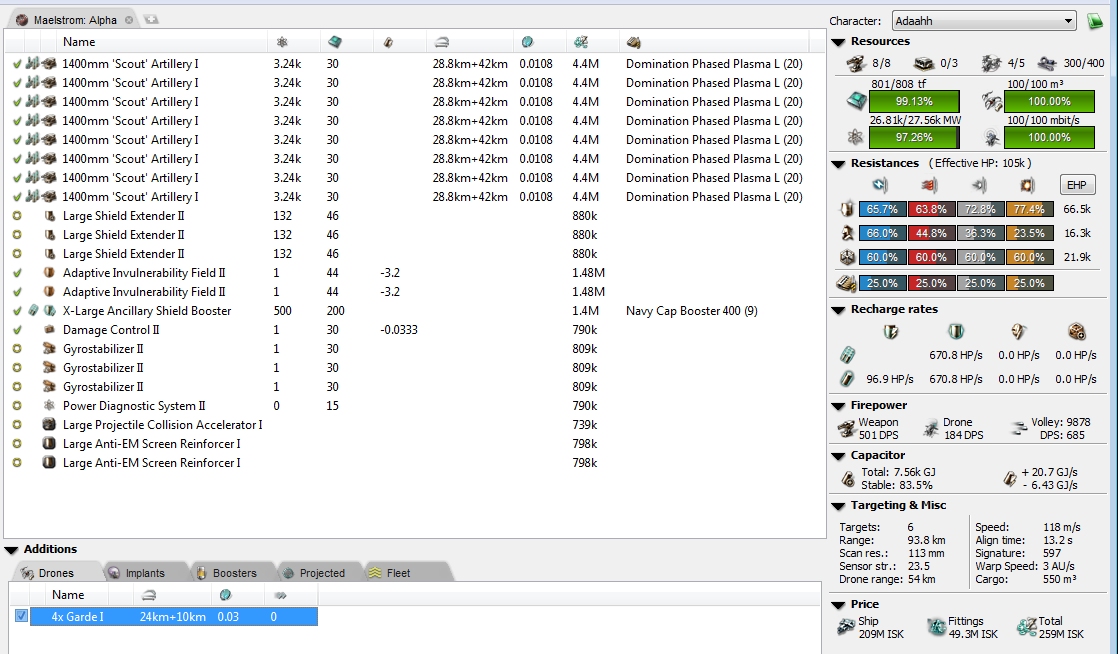The width and height of the screenshot is (1118, 654).
Task: Click the CPU usage 99.13% progress bar
Action: (x=914, y=101)
